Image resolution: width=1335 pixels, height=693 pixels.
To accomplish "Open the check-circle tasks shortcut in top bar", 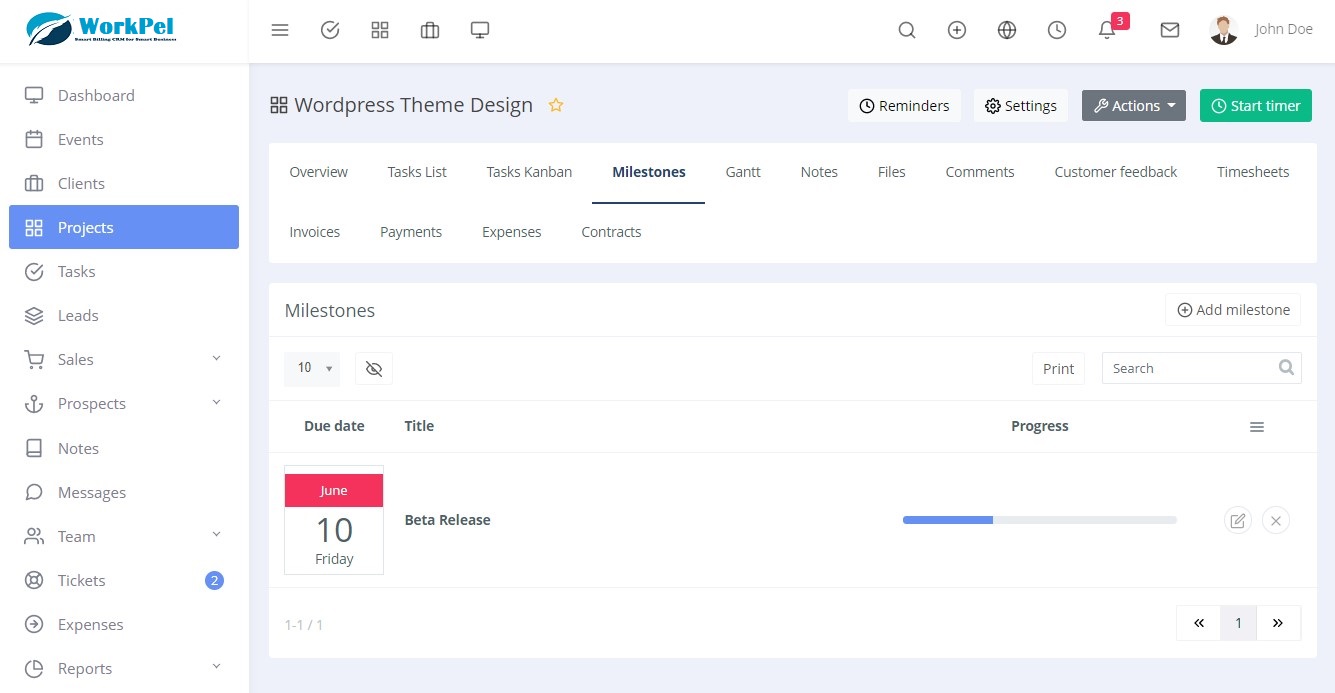I will 330,30.
